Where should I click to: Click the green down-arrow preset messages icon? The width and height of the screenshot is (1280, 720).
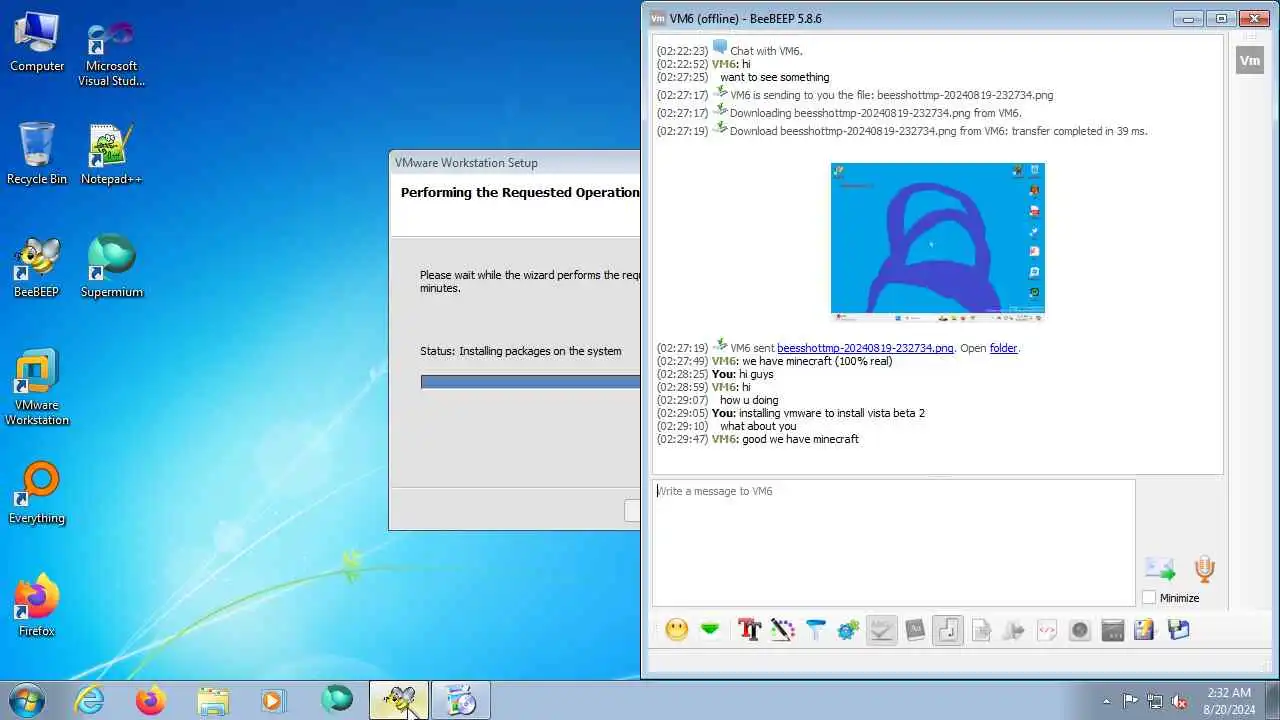710,630
